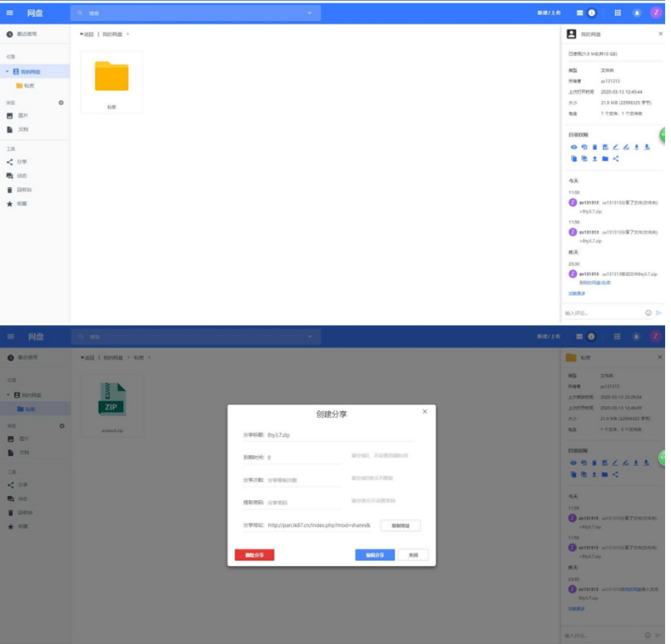Click the gear icon beside 类型 in upper sidebar
Screen dimensions: 671x644
click(61, 102)
